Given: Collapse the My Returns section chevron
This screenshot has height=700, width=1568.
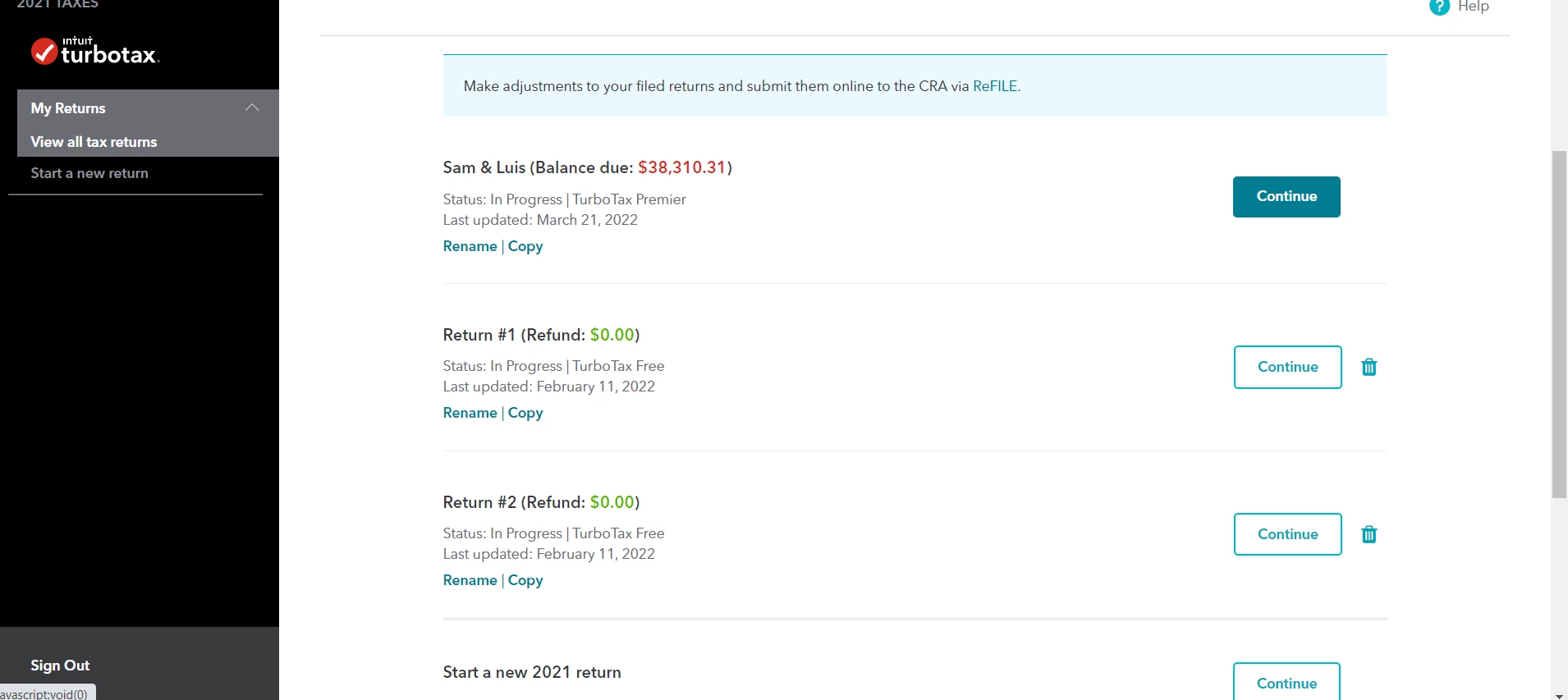Looking at the screenshot, I should [252, 108].
